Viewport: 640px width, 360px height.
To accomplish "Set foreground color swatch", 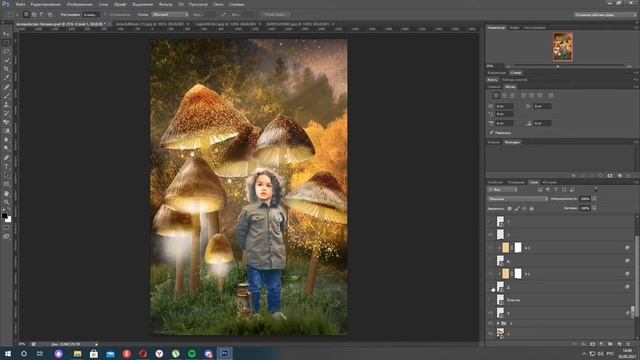I will (4, 216).
